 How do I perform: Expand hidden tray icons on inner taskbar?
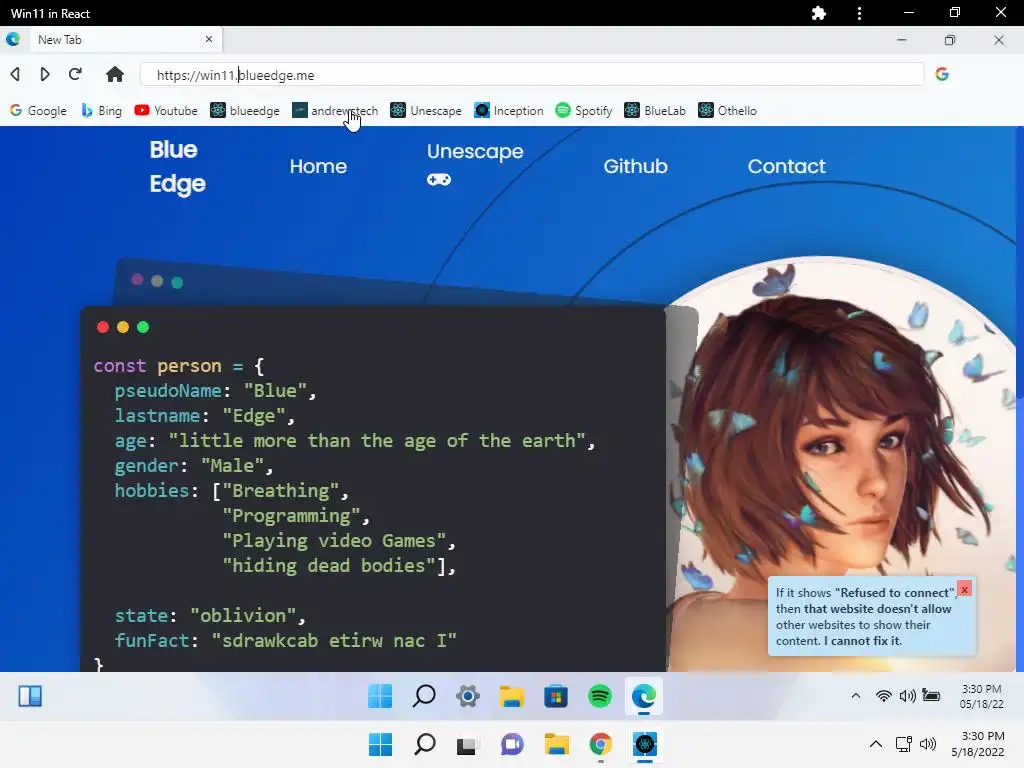point(856,696)
